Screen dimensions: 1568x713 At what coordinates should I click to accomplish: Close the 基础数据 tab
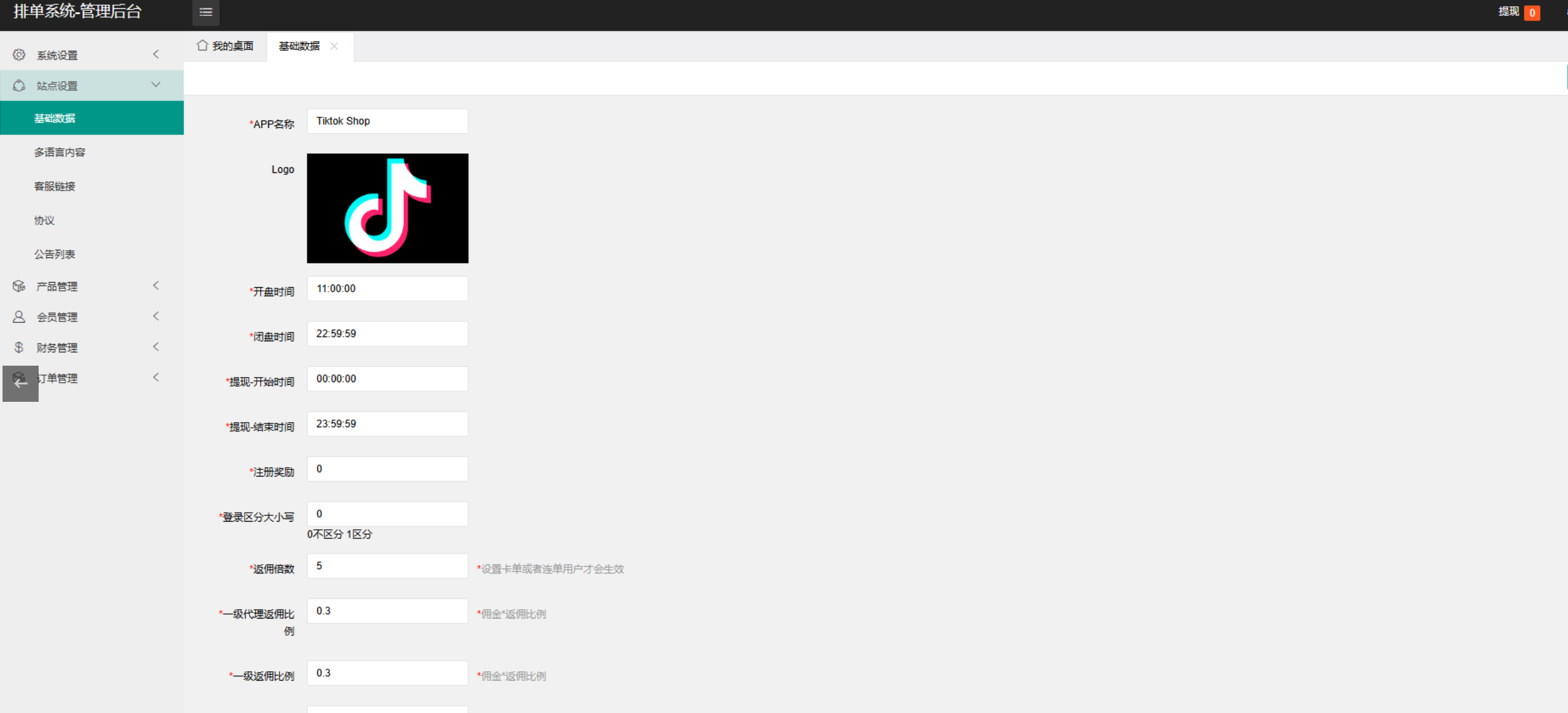click(335, 46)
